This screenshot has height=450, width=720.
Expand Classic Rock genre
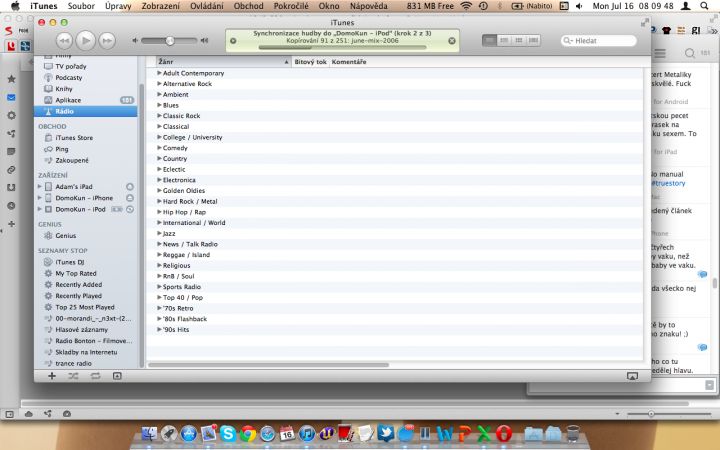pos(159,116)
